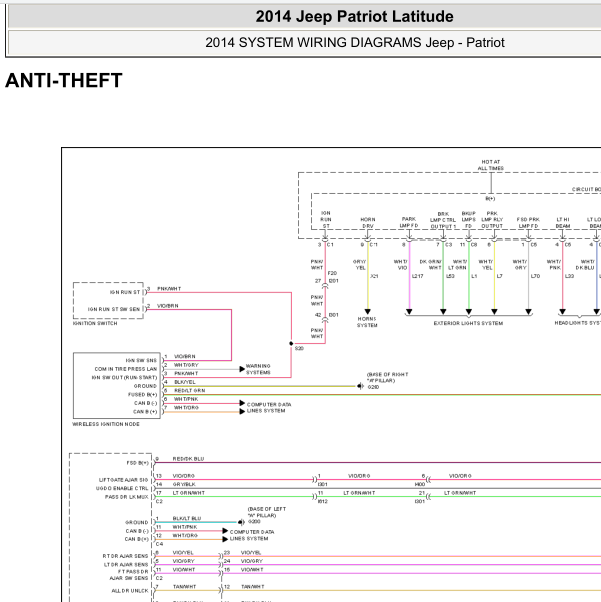The width and height of the screenshot is (601, 602).
Task: Select 'IGN SW OUT (RUN-START)' pin label
Action: (124, 377)
